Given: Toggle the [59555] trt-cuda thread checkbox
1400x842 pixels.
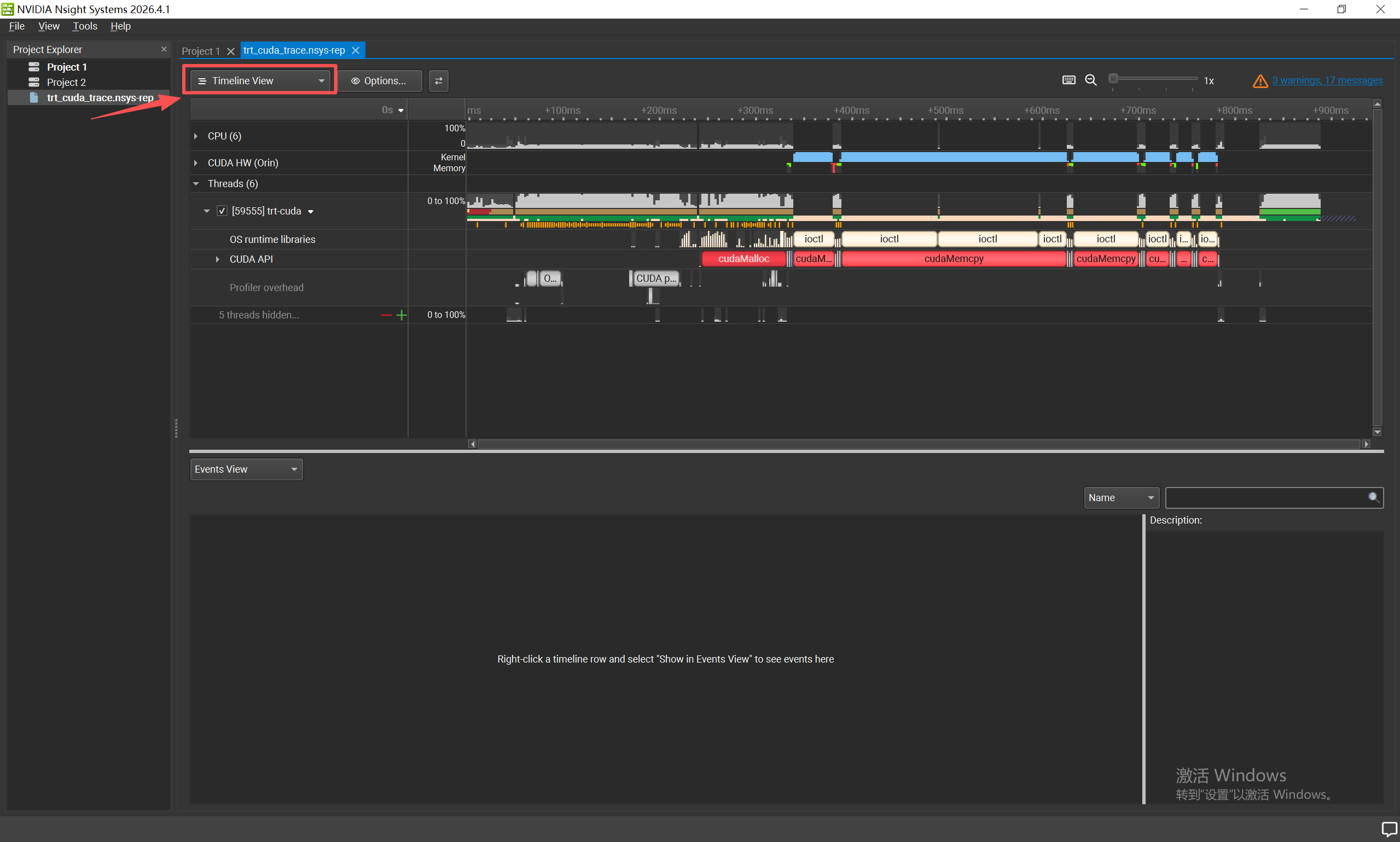Looking at the screenshot, I should 222,211.
